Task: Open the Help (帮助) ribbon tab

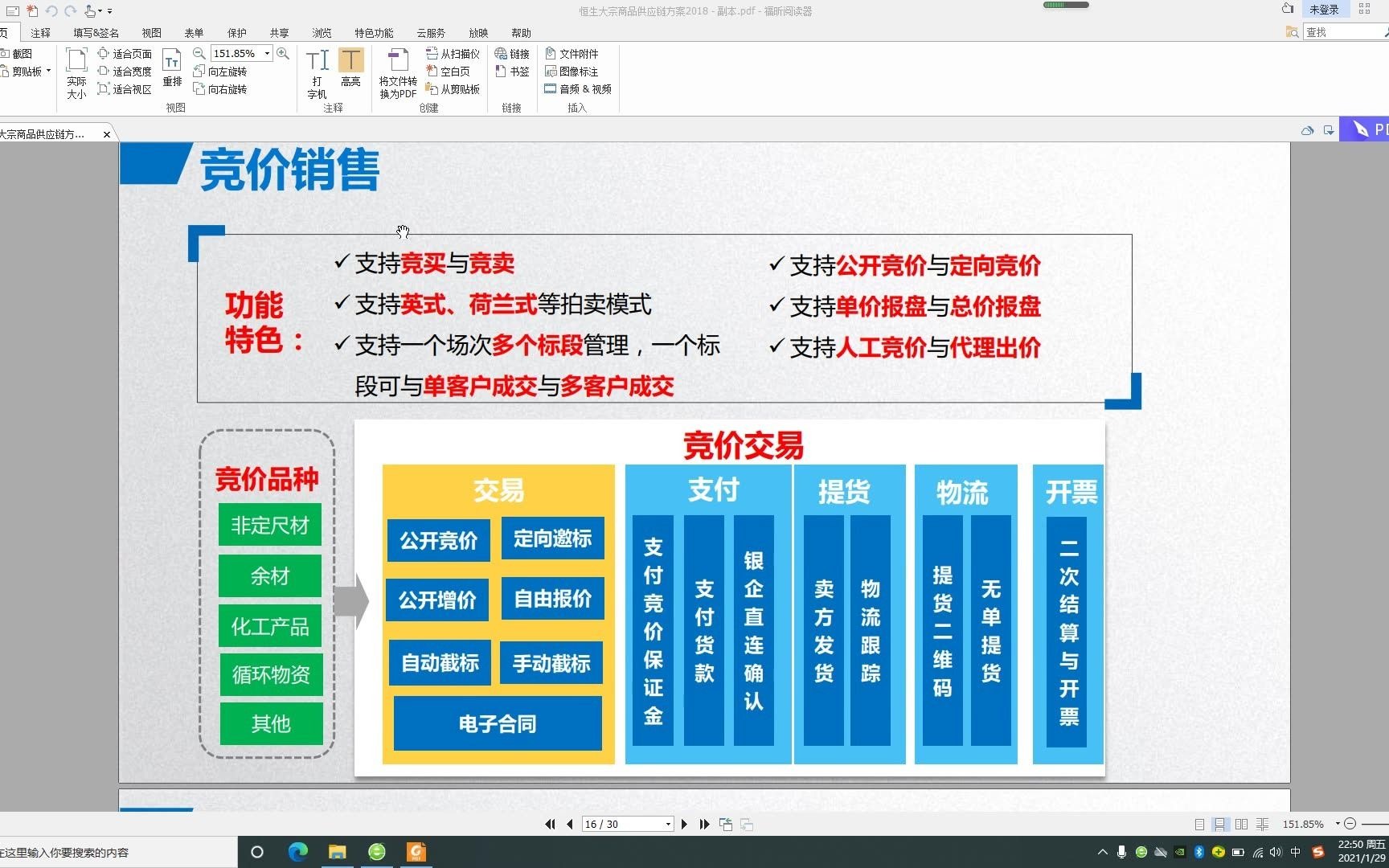Action: click(x=521, y=33)
